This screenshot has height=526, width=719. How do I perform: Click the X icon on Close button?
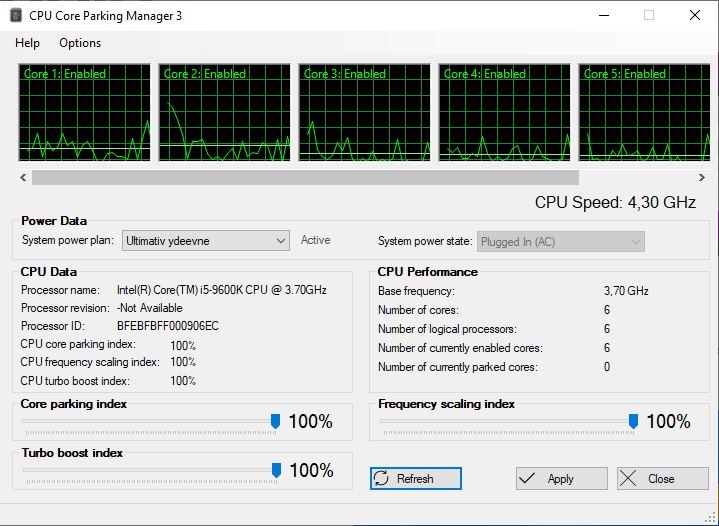[628, 478]
